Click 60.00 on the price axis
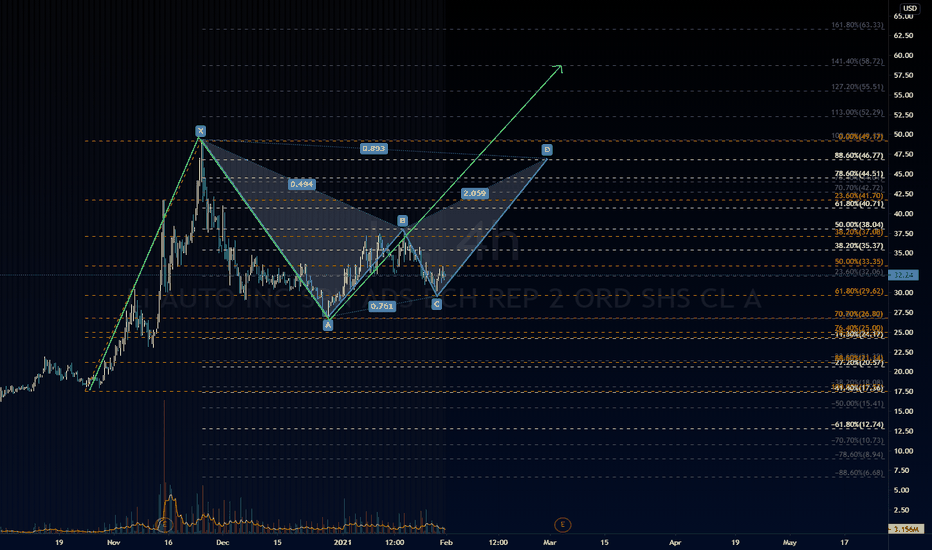932x550 pixels. point(903,55)
